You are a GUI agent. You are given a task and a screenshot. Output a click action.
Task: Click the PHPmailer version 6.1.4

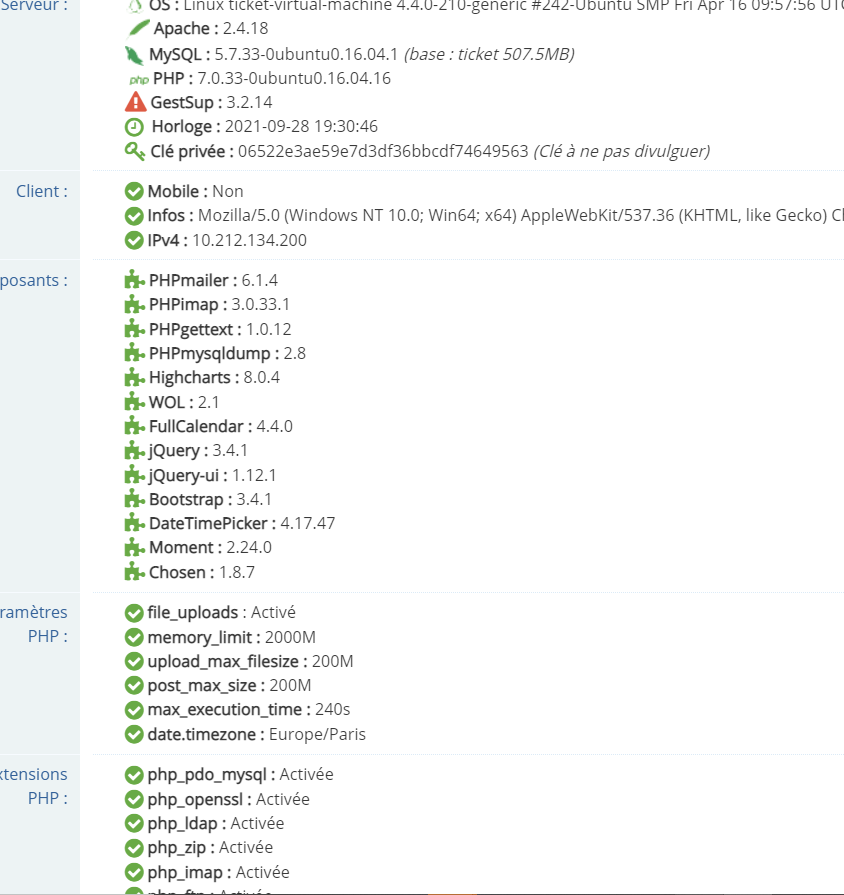(x=260, y=280)
